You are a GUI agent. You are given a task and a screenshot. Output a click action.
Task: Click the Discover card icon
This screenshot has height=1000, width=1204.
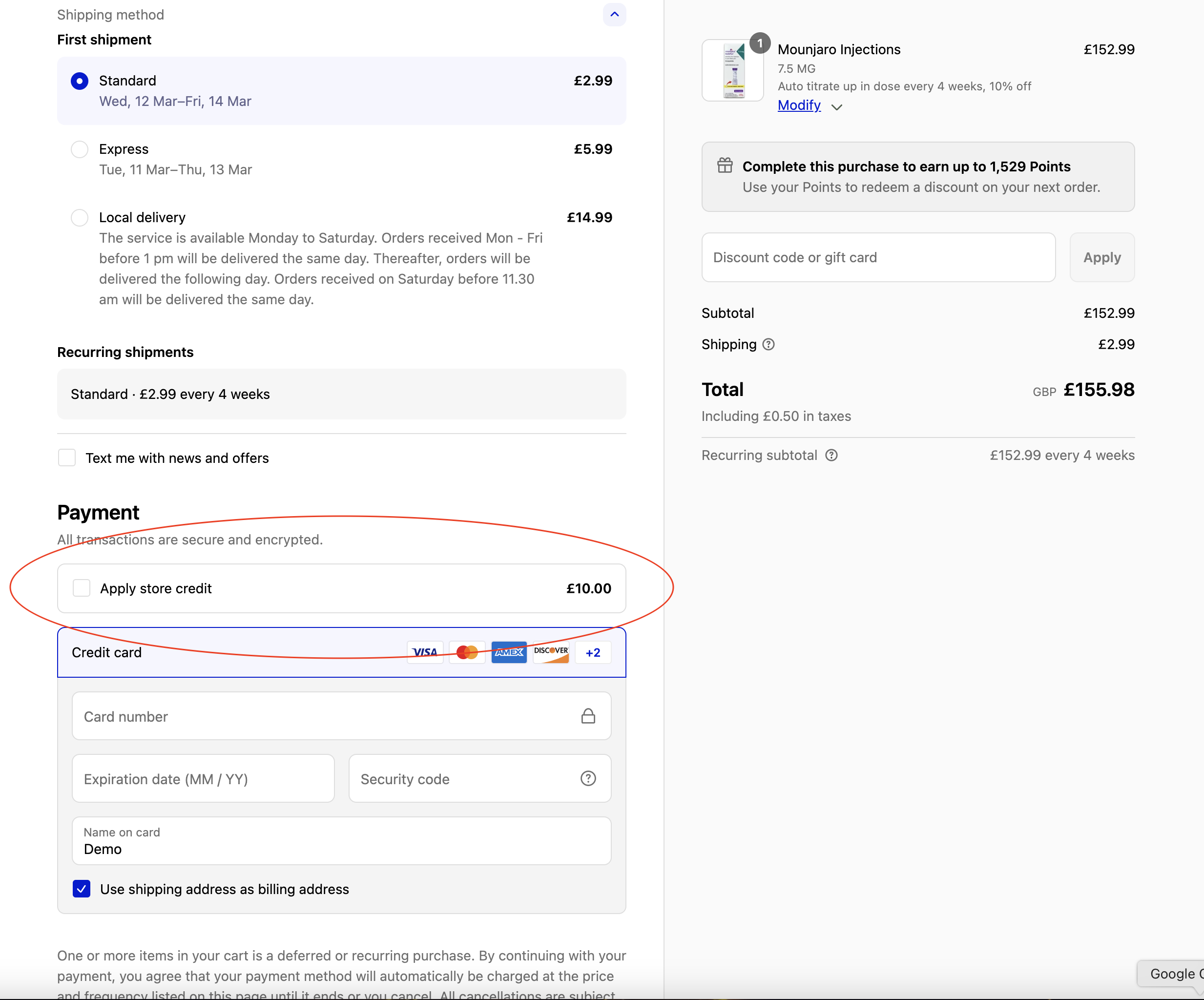551,652
